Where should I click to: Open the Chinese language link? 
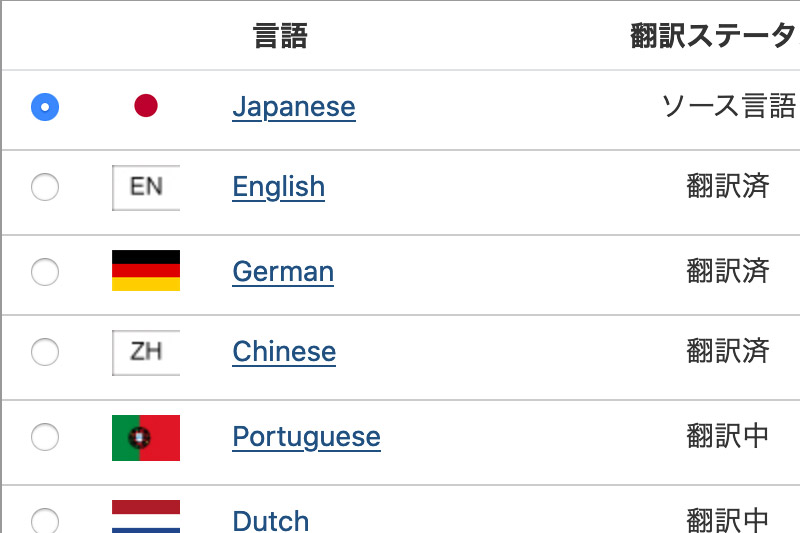point(284,352)
